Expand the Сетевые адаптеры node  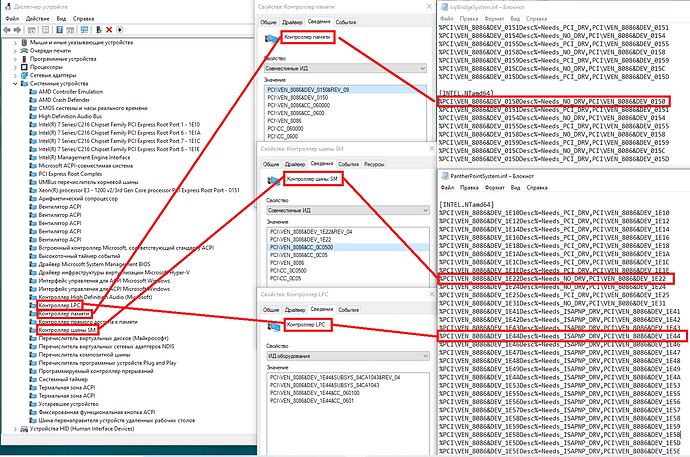15,76
